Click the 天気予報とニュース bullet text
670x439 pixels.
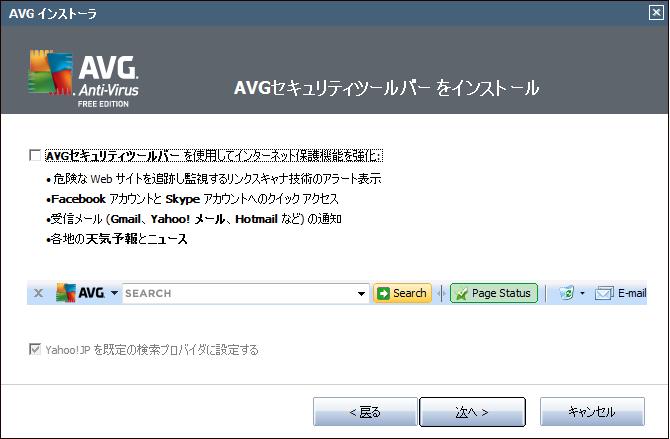coord(119,239)
